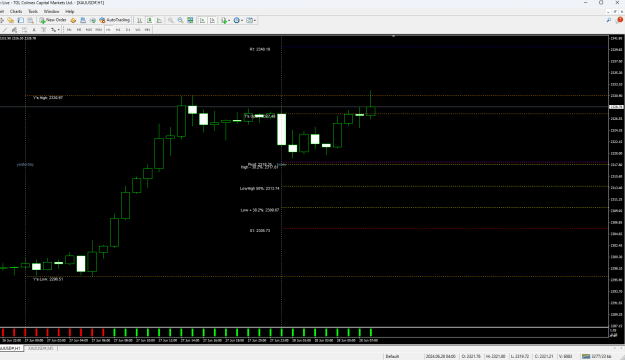This screenshot has width=625, height=360.
Task: Click the '2024.06.28 04:00' status bar entry
Action: click(x=440, y=356)
